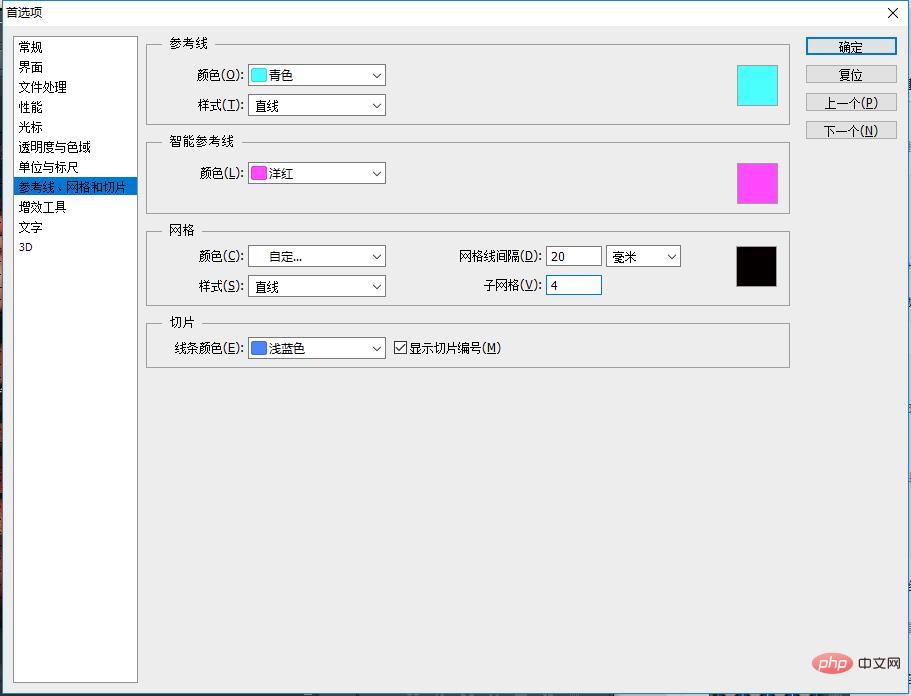This screenshot has height=696, width=911.
Task: Click the large cyan guides color swatch
Action: [x=757, y=85]
